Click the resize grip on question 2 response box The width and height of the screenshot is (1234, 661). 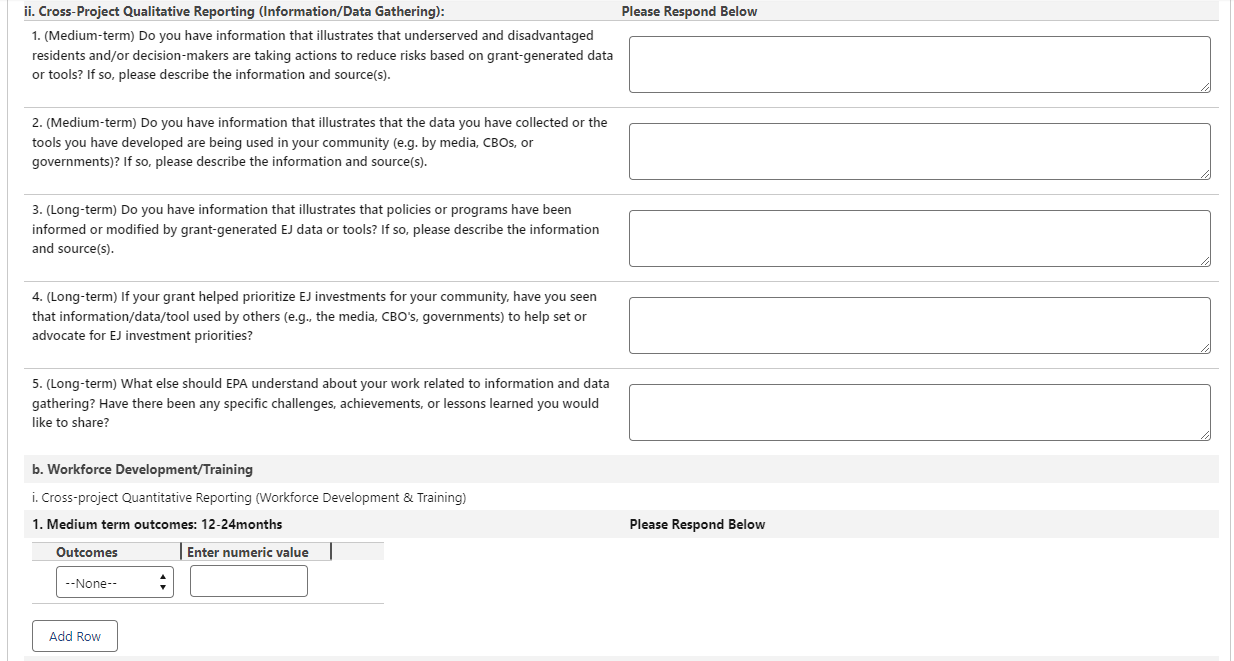[x=1205, y=174]
